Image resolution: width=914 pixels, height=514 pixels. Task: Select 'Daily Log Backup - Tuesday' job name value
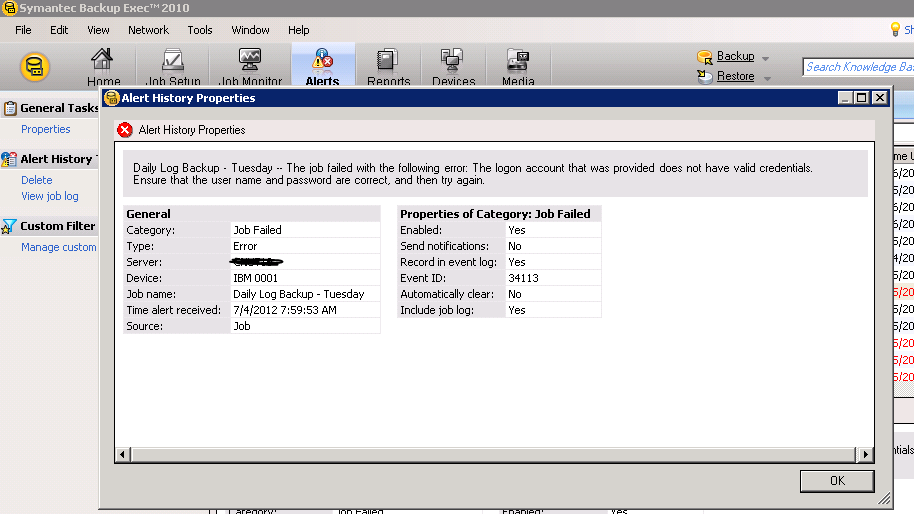pyautogui.click(x=298, y=294)
